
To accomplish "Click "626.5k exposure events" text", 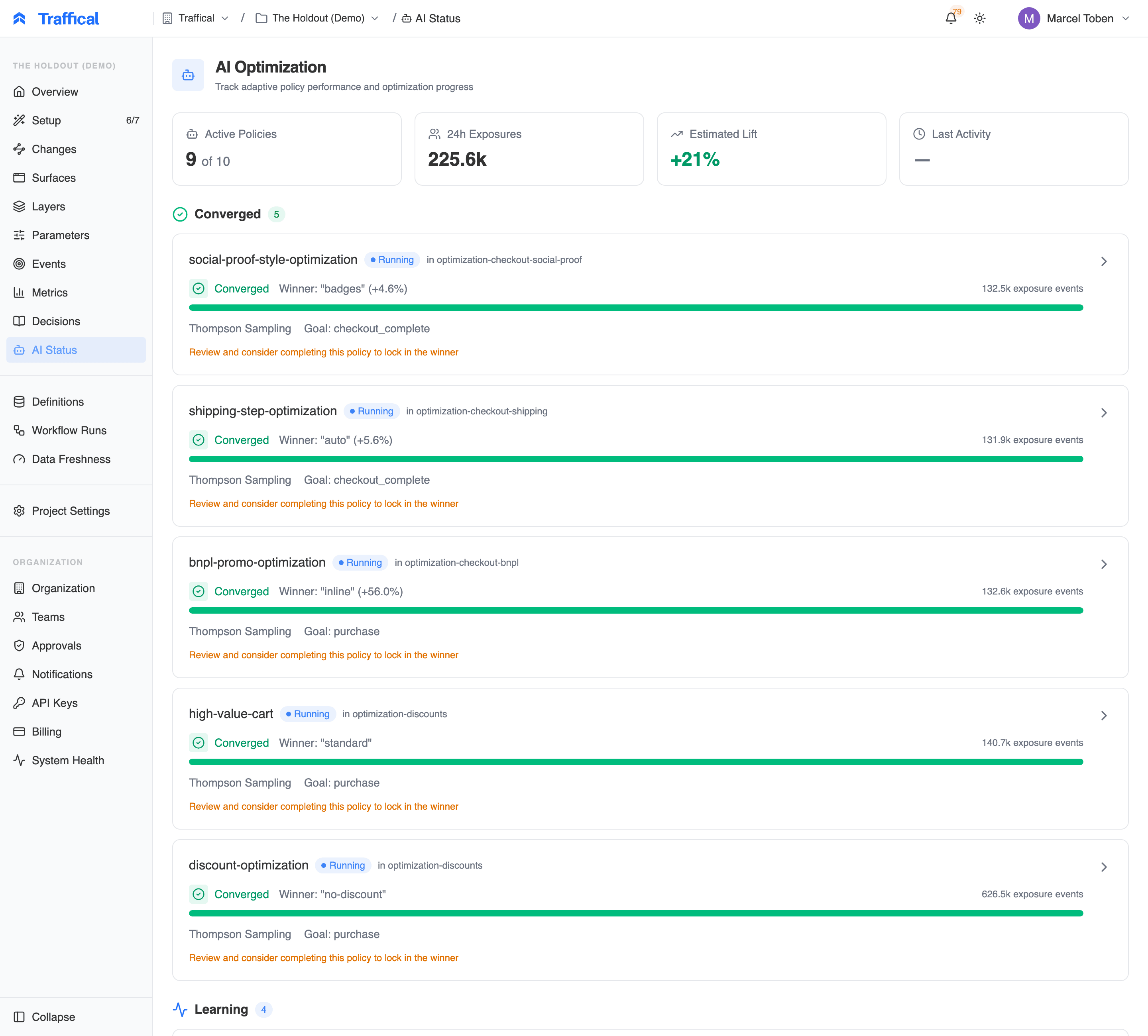I will click(1032, 894).
